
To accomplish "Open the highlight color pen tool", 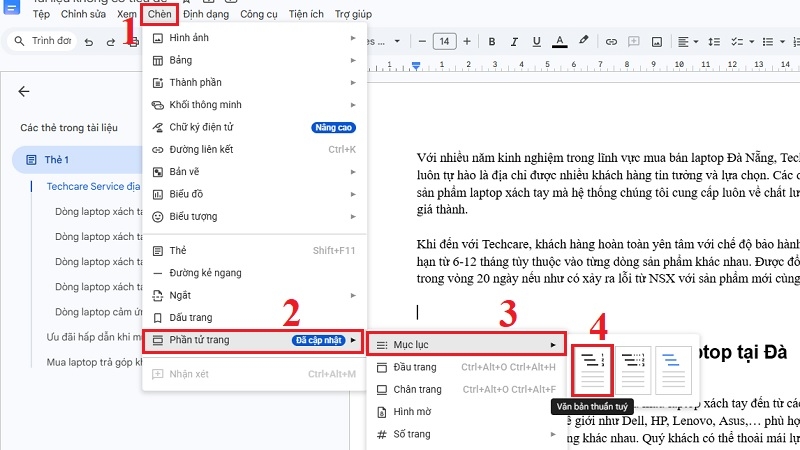I will click(584, 40).
